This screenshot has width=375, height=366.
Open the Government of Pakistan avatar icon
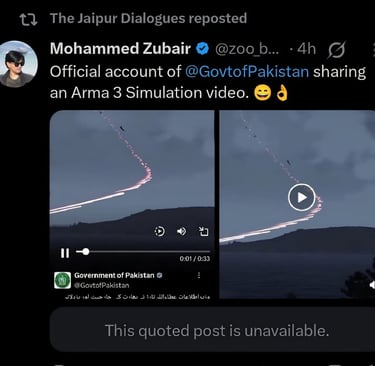[x=62, y=280]
